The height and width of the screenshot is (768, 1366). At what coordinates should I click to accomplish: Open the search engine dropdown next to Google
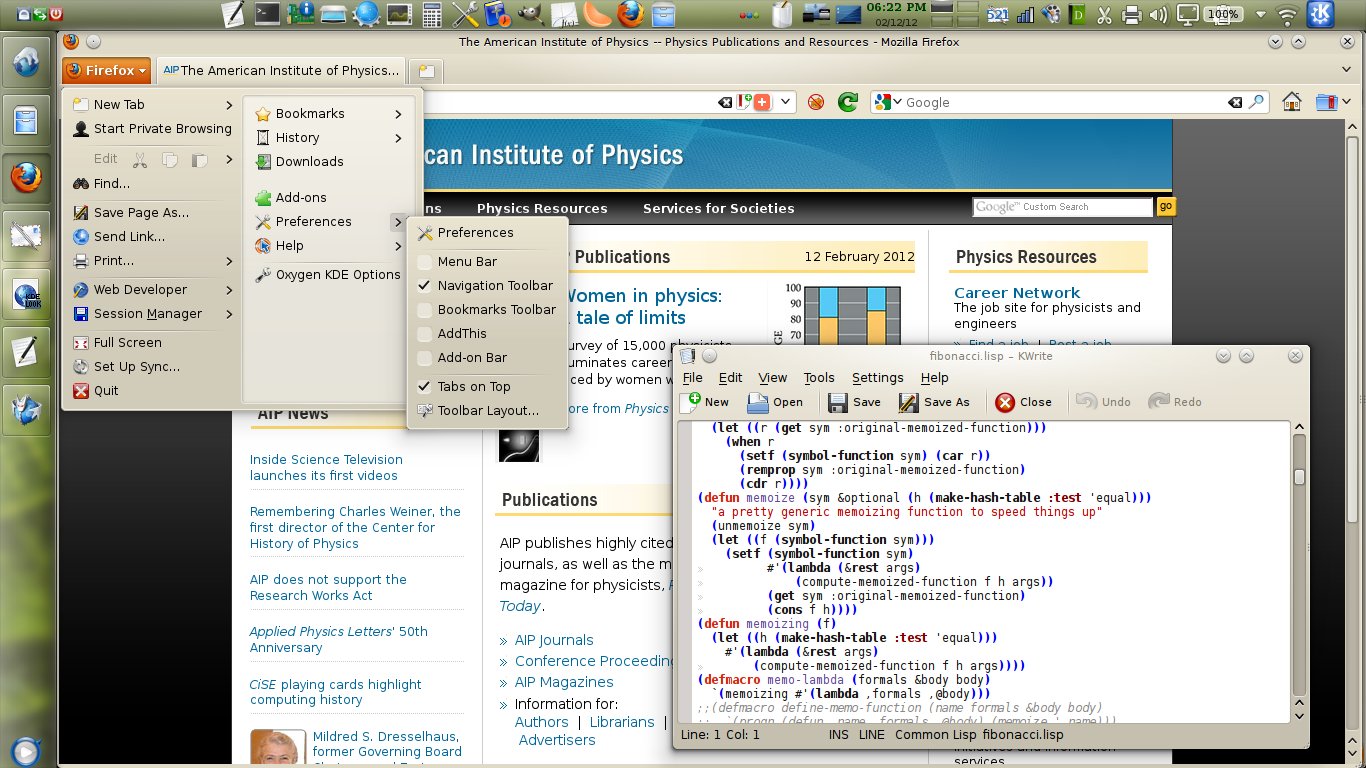tap(896, 102)
